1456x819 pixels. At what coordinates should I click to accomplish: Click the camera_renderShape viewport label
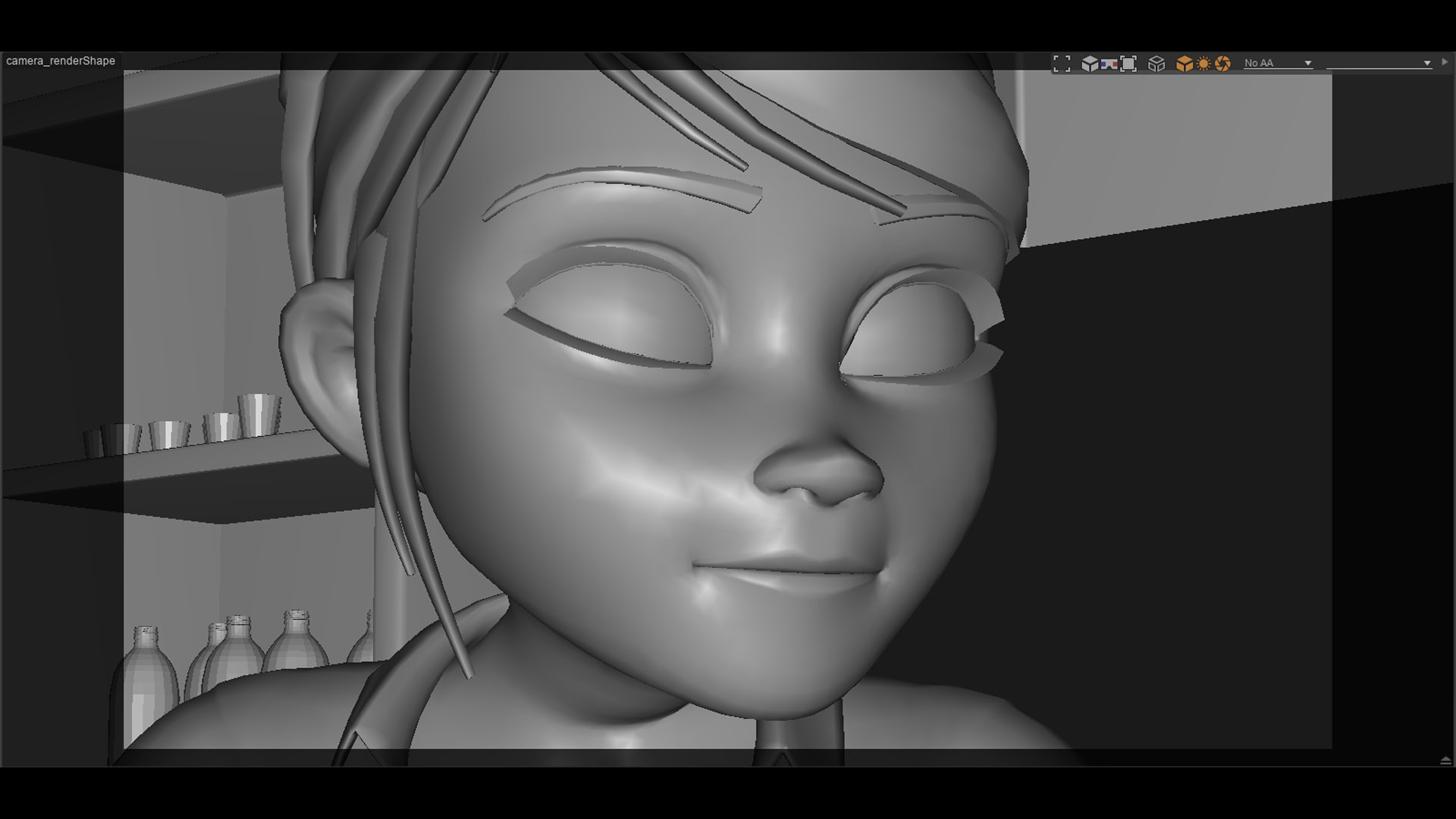pos(61,61)
